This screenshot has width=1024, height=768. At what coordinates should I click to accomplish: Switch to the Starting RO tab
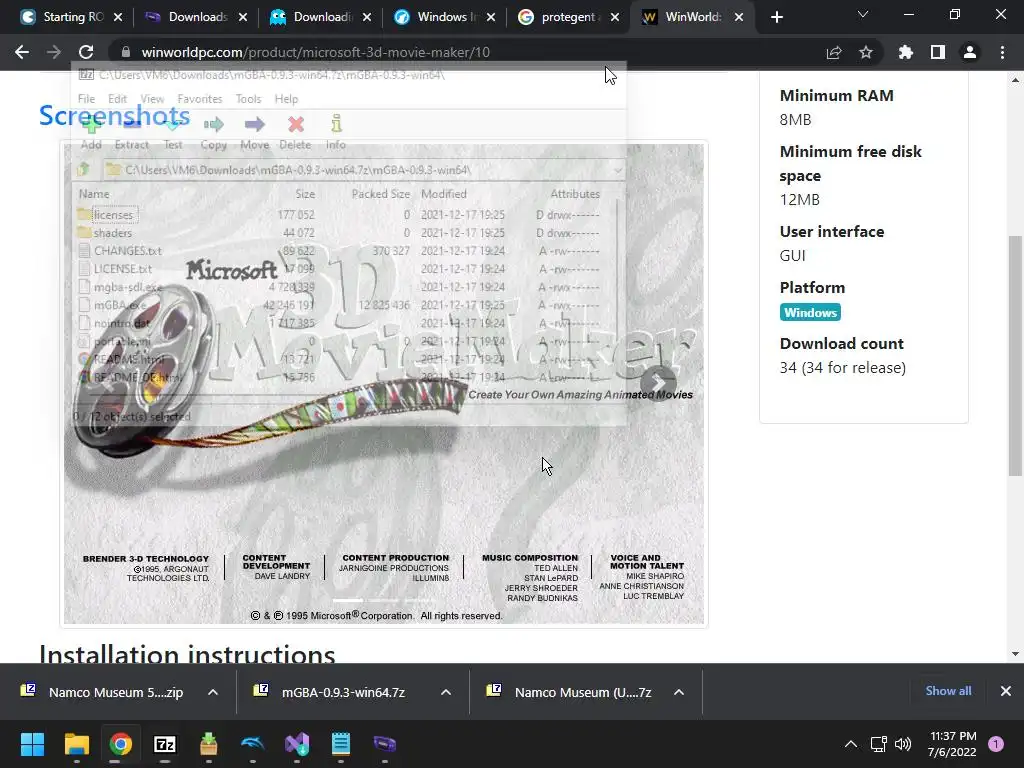[x=63, y=17]
